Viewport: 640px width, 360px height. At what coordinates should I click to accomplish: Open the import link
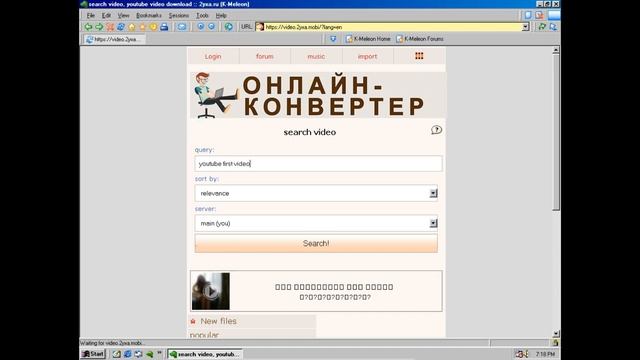coord(367,56)
